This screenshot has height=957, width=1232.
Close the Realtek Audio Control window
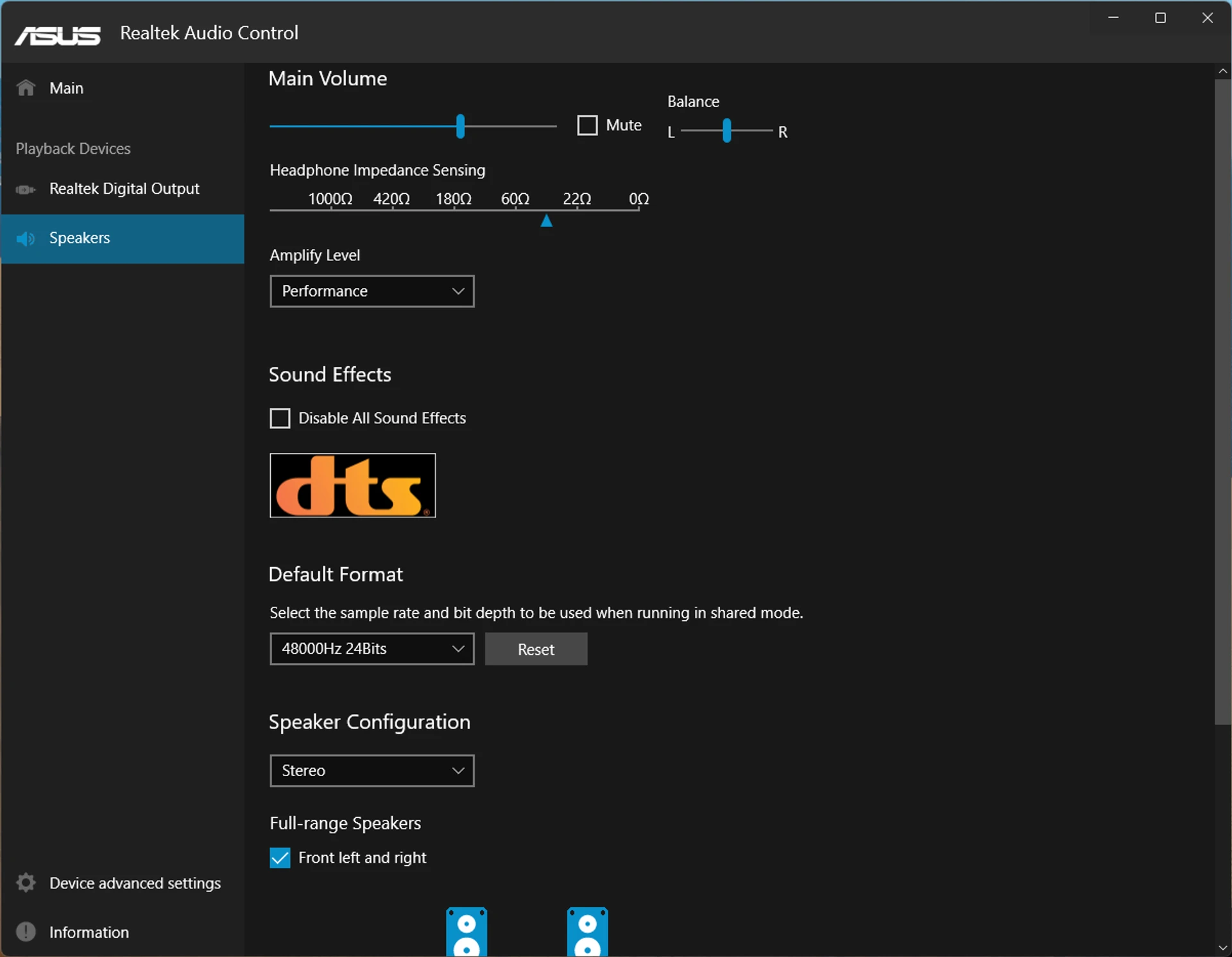pyautogui.click(x=1208, y=18)
